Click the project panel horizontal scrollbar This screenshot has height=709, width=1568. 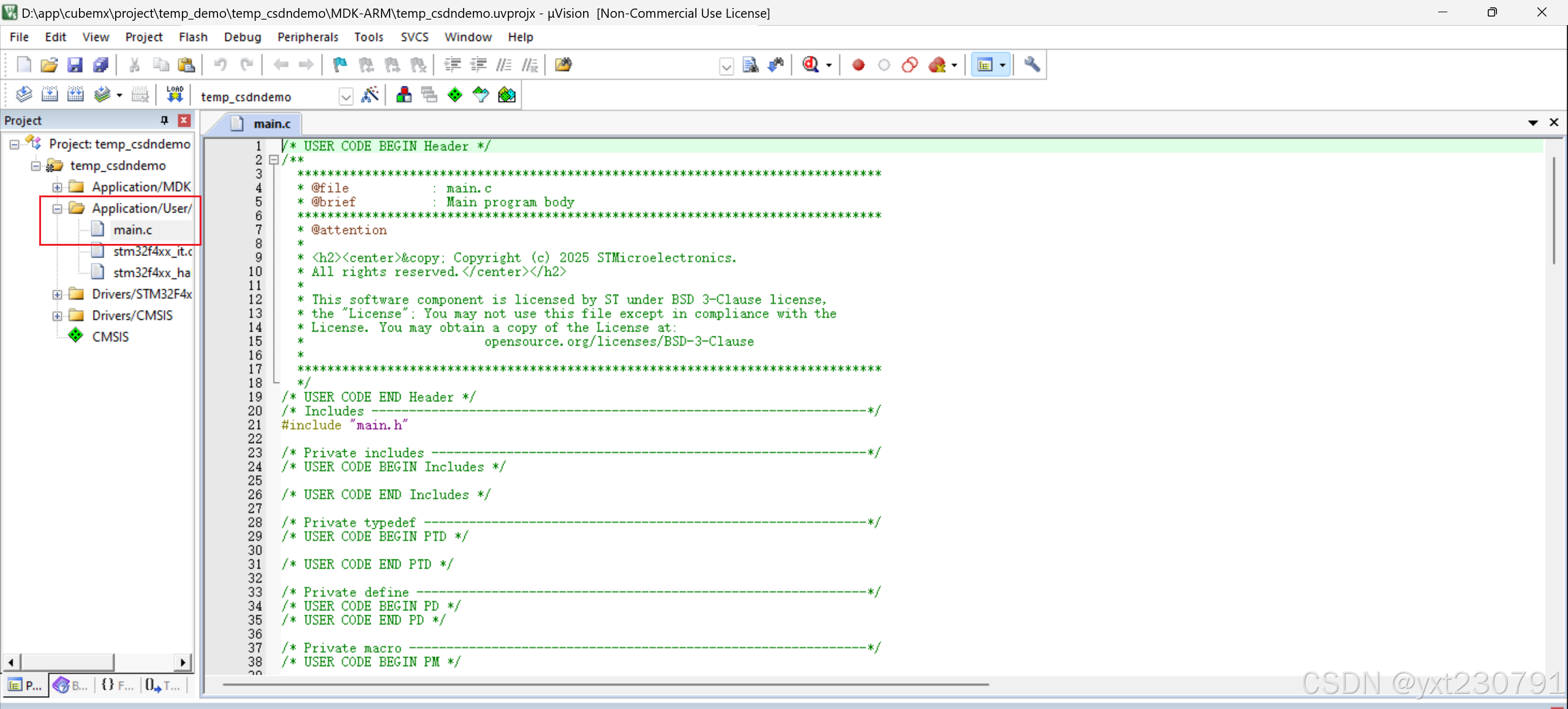67,662
